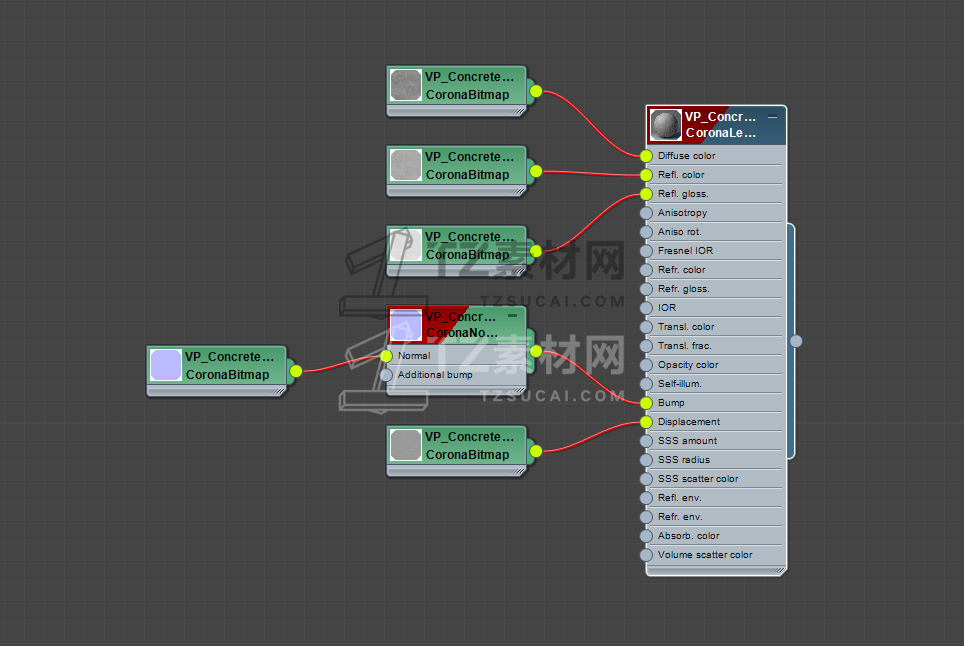Screen dimensions: 964x646
Task: Click the Opacity color input socket
Action: [x=646, y=365]
